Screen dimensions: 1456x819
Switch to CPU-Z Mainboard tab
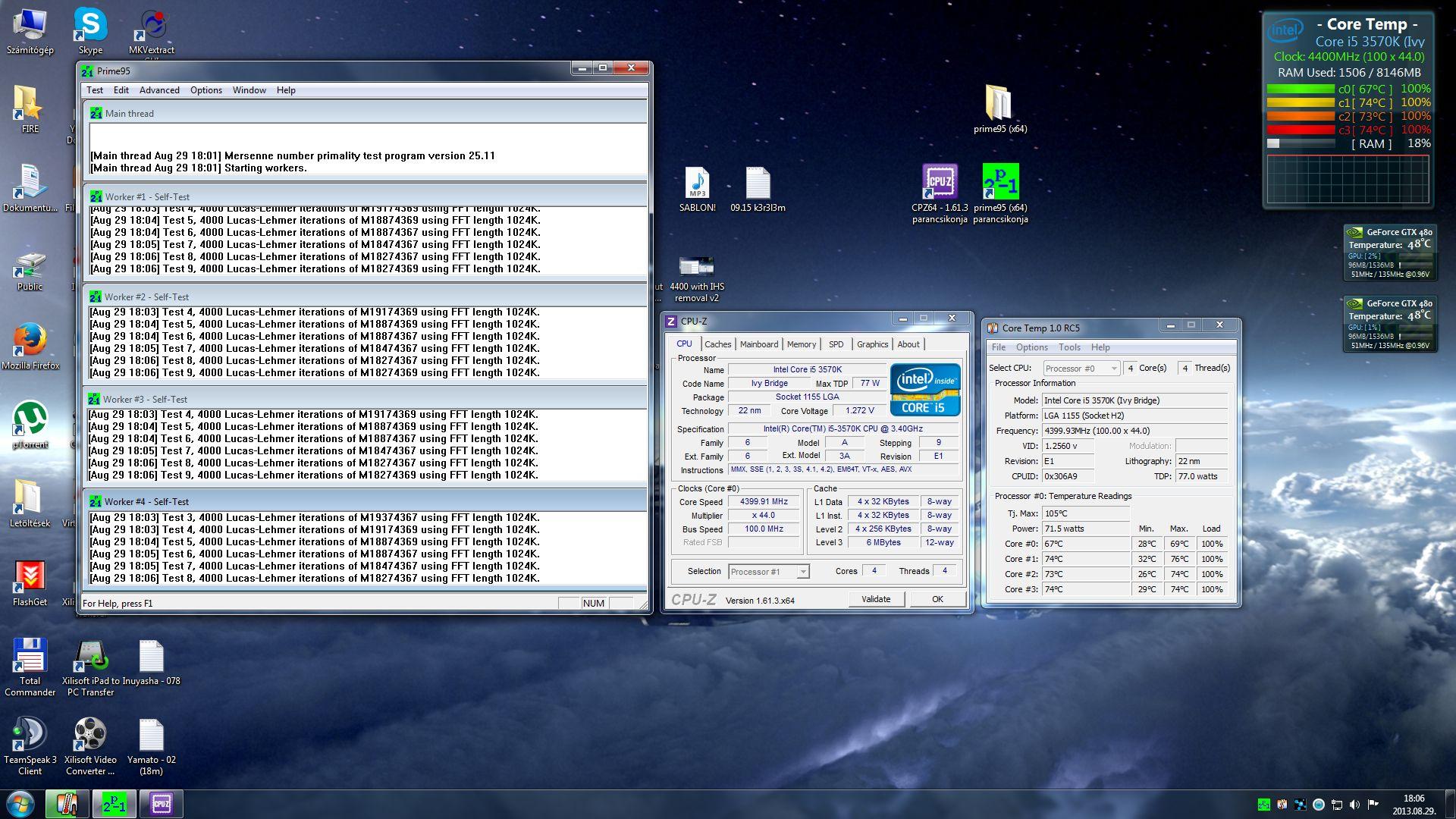(759, 344)
